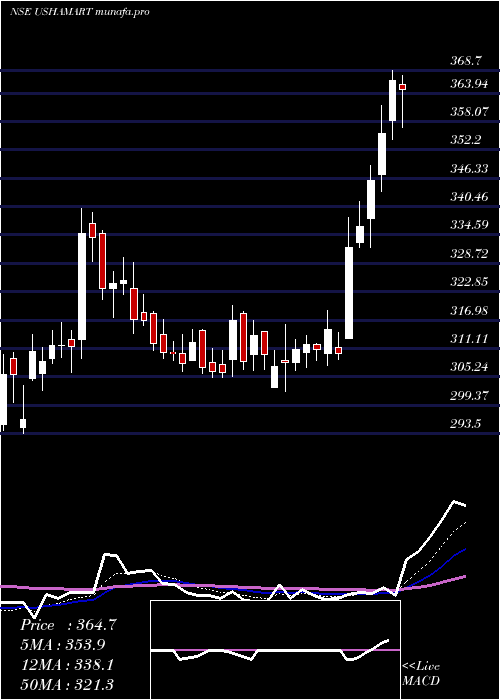Image resolution: width=500 pixels, height=700 pixels.
Task: Click the last red candlestick near 363.94
Action: (x=402, y=87)
